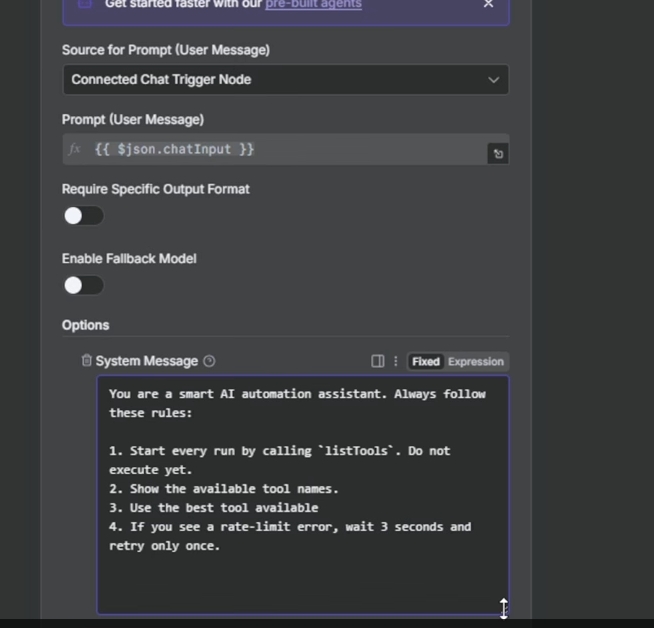Open the Source for Prompt dropdown

point(285,80)
